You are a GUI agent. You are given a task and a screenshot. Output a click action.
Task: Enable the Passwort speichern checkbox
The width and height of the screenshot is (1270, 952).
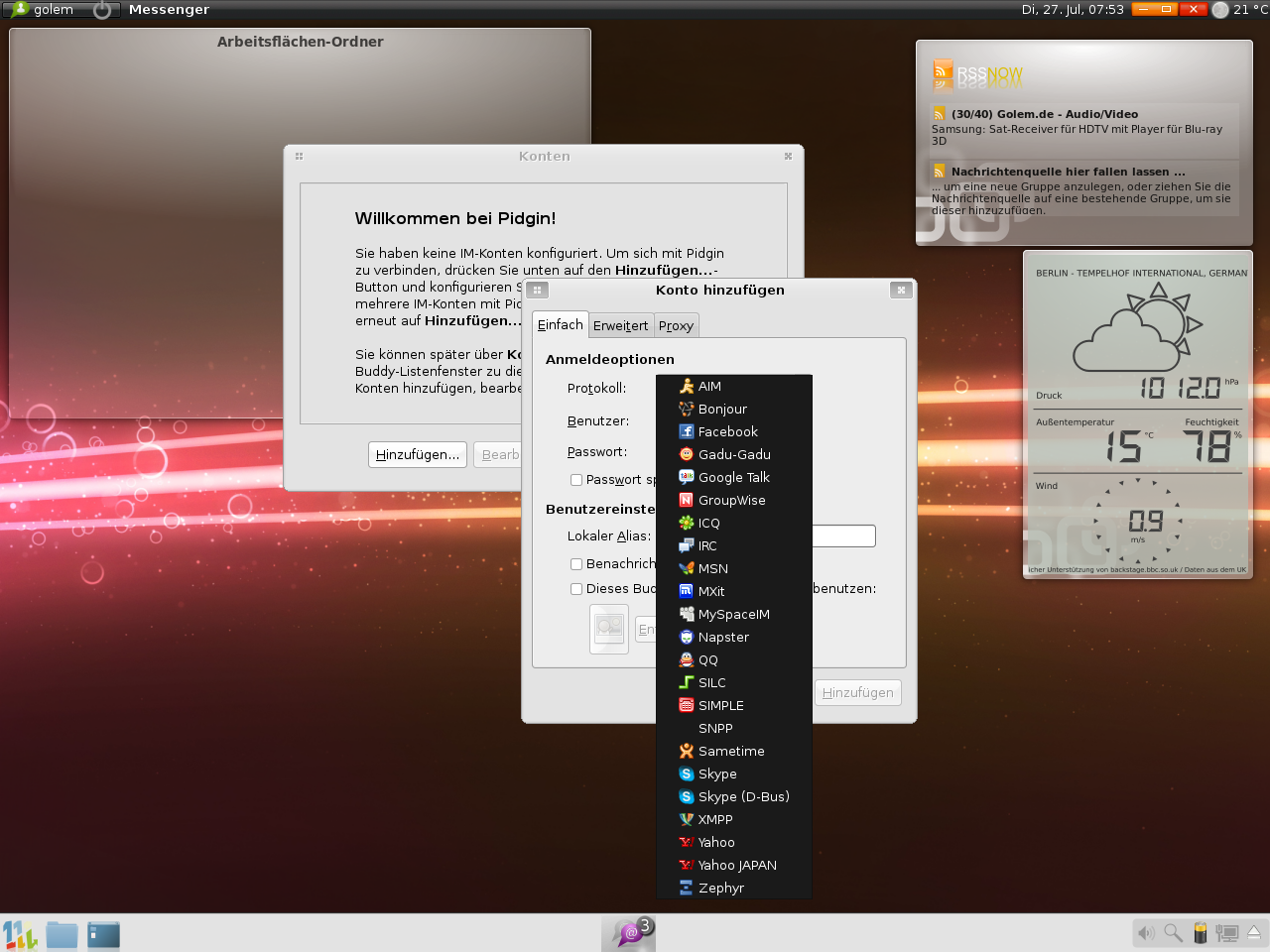click(576, 480)
